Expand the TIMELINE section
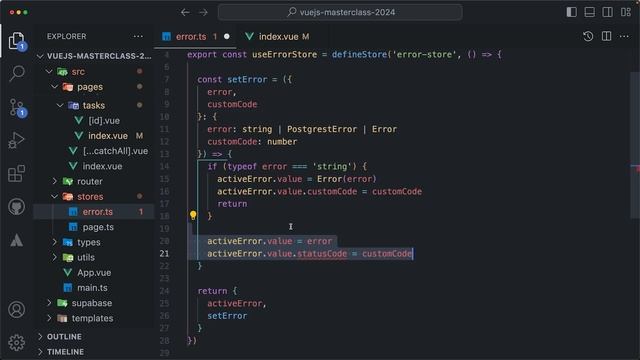This screenshot has width=640, height=360. (x=93, y=352)
